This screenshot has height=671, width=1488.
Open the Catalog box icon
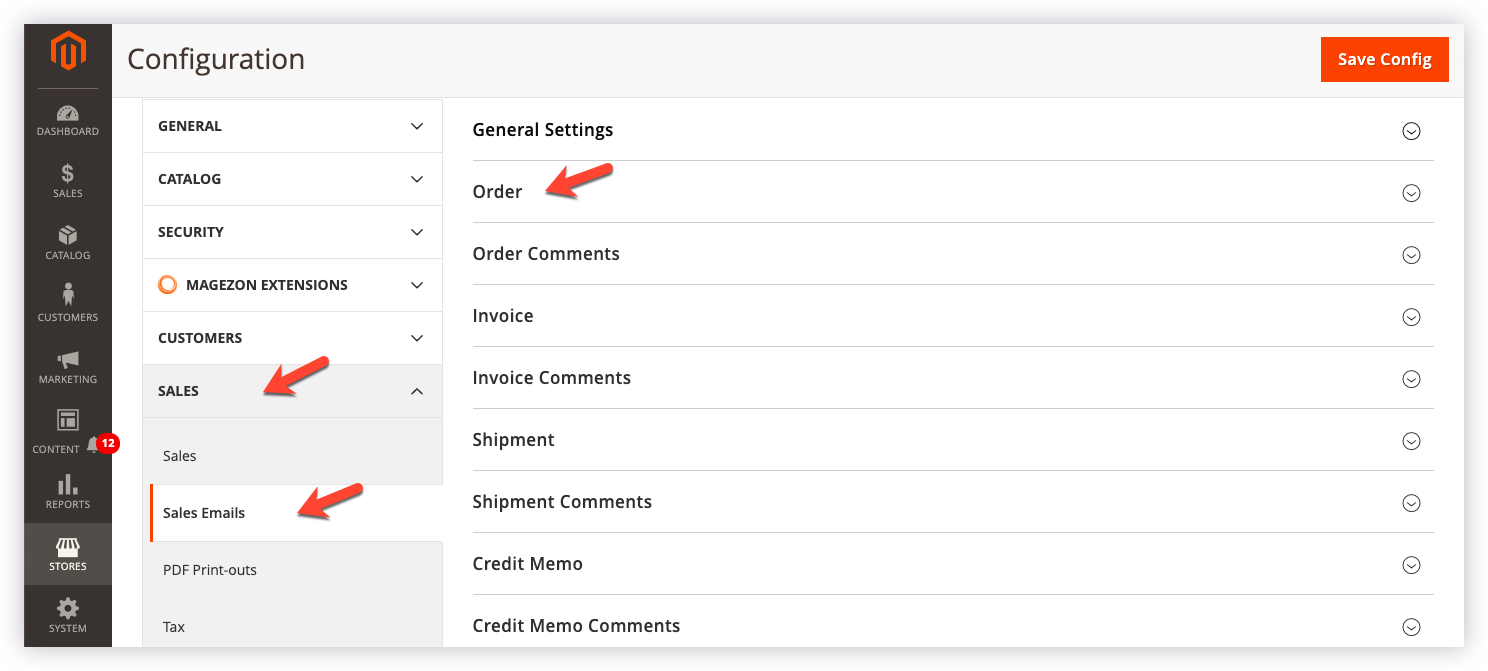[x=68, y=236]
